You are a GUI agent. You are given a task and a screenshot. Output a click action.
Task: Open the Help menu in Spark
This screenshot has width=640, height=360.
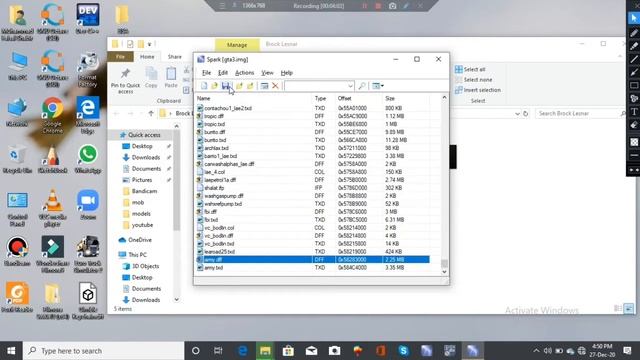click(287, 73)
